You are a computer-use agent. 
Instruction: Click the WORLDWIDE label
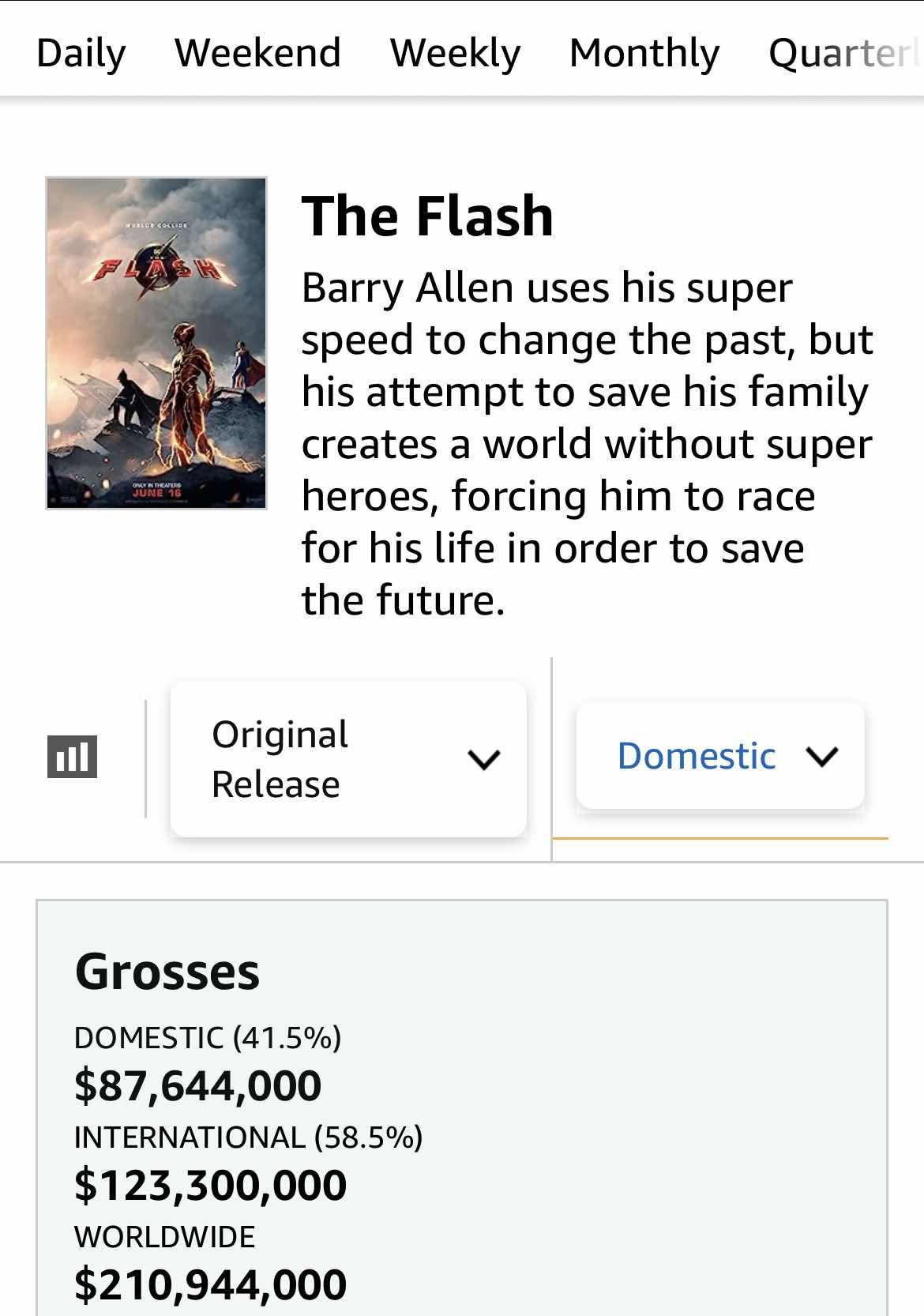coord(164,1236)
